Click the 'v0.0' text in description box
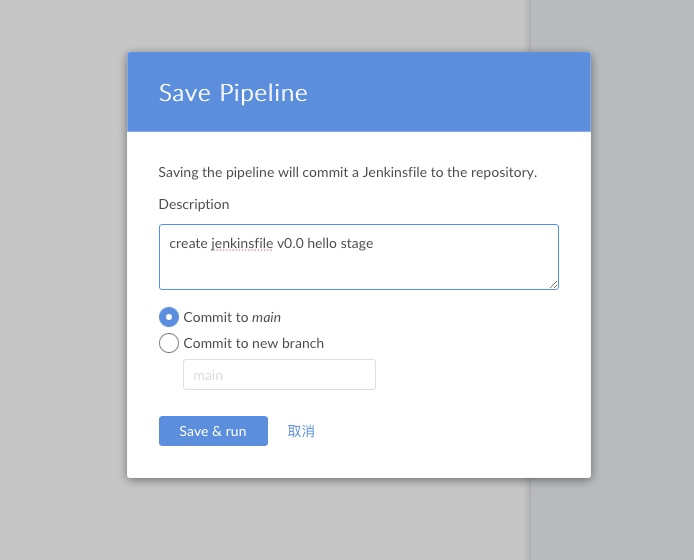Screen dimensions: 694x560 [x=290, y=243]
